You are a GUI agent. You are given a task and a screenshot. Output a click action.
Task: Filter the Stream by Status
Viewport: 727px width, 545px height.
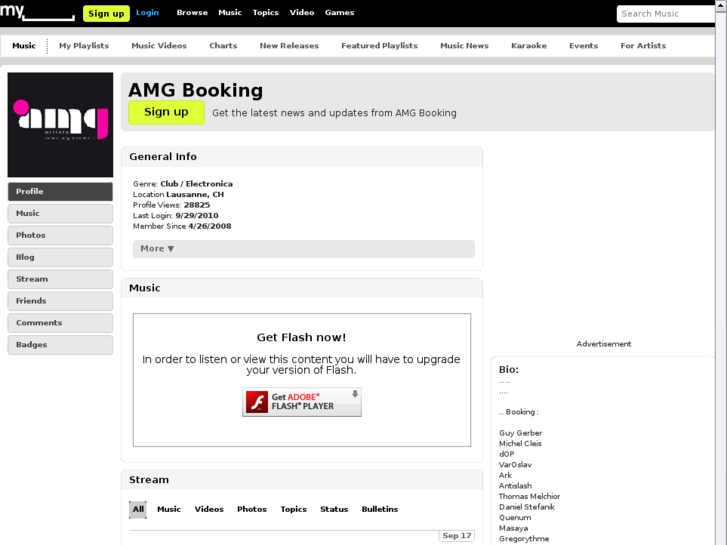click(x=334, y=509)
